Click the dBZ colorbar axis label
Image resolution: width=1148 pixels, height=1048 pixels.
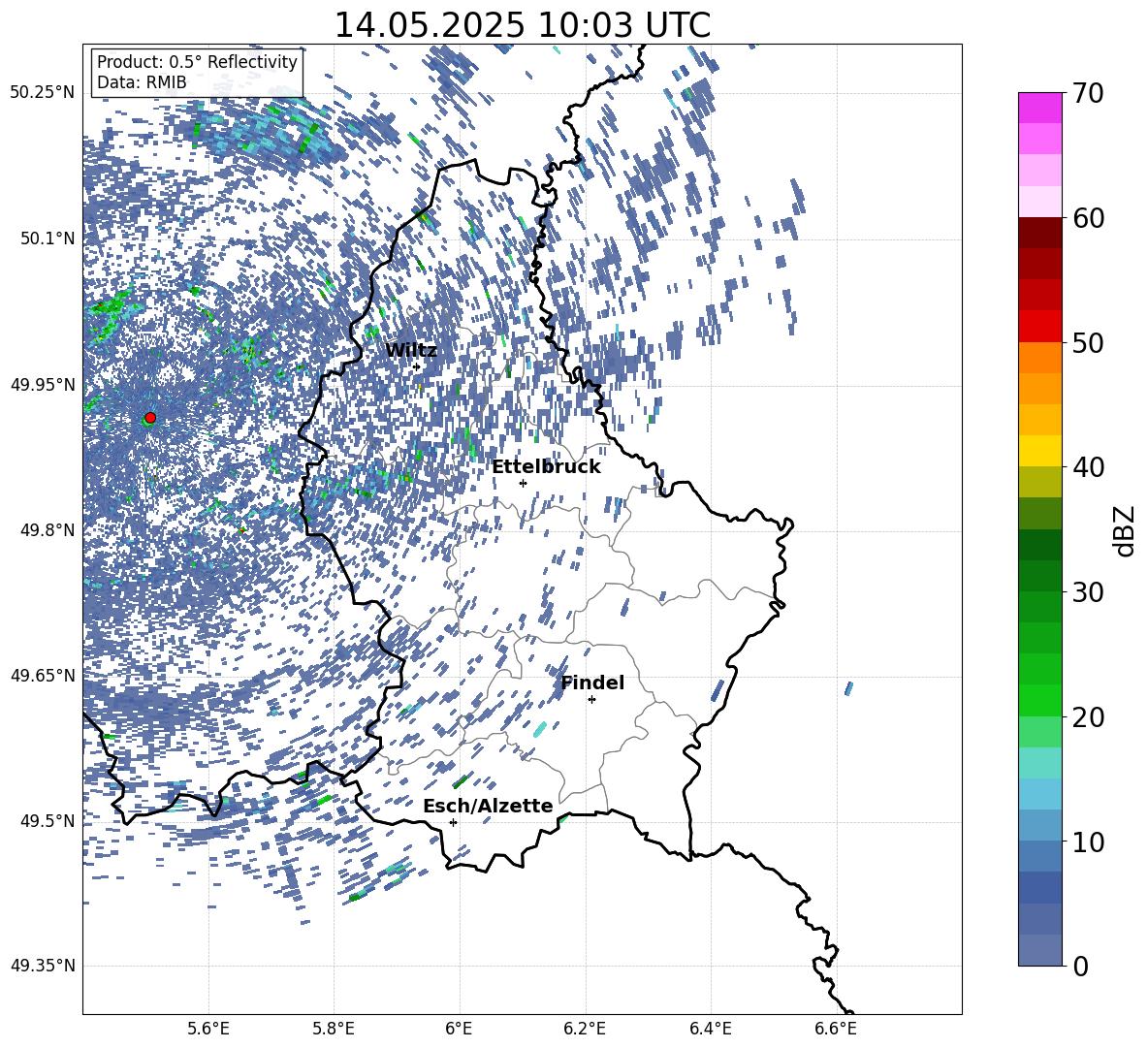click(1126, 530)
